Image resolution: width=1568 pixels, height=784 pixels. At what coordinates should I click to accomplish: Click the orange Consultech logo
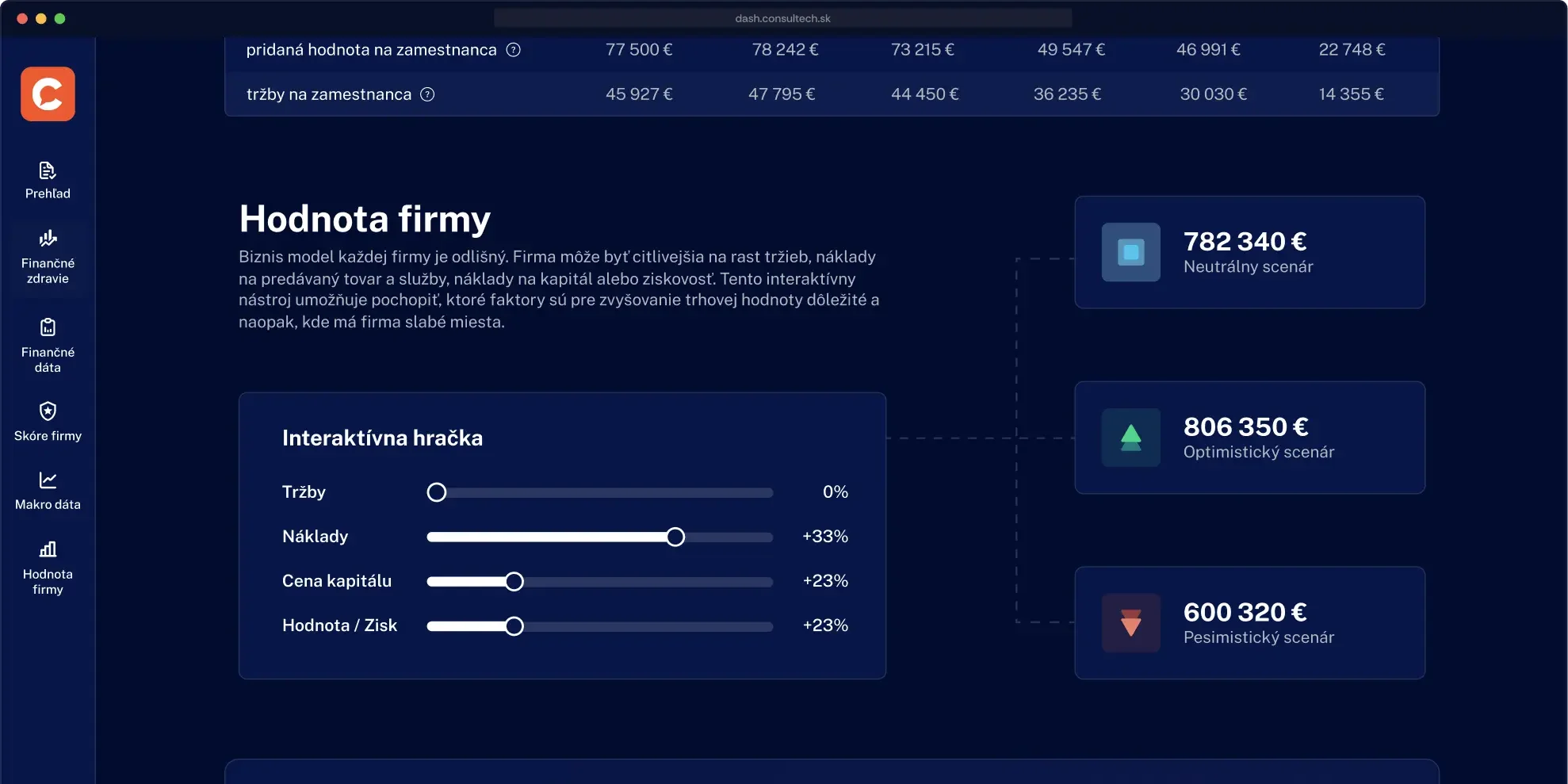point(48,94)
